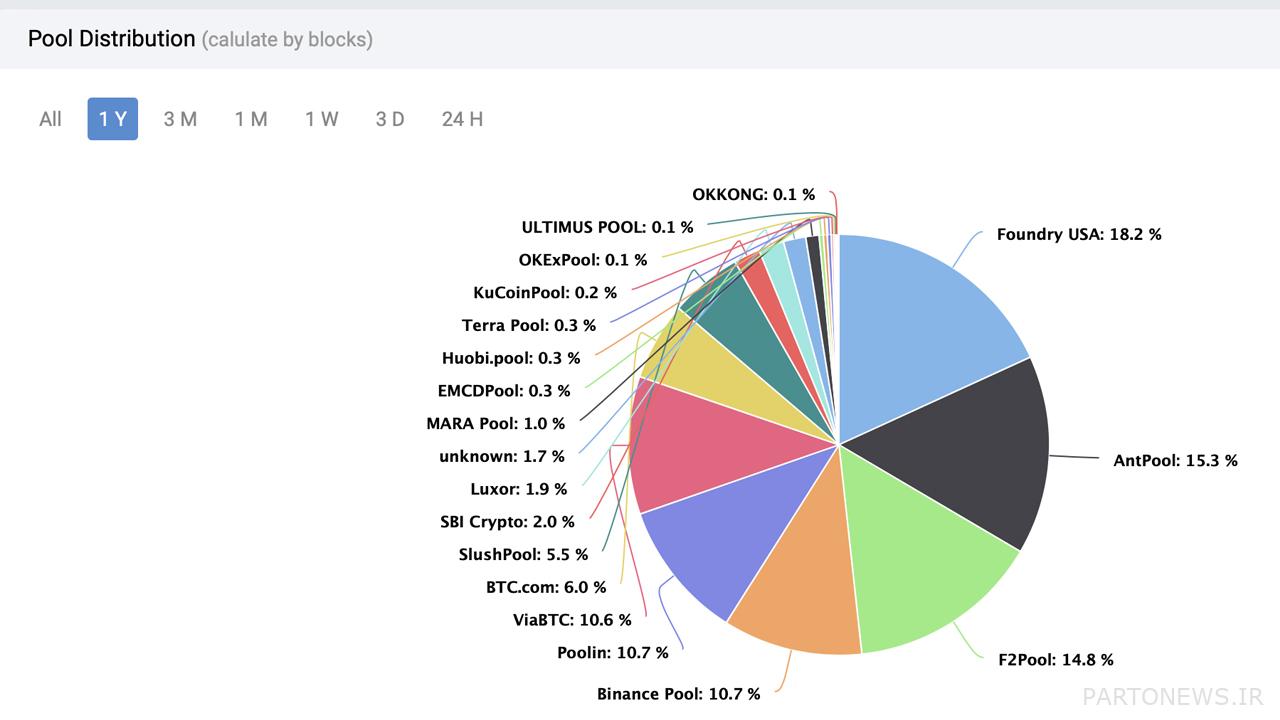The image size is (1280, 720).
Task: Click the 'unknown: 1.7 %' label
Action: tap(501, 456)
